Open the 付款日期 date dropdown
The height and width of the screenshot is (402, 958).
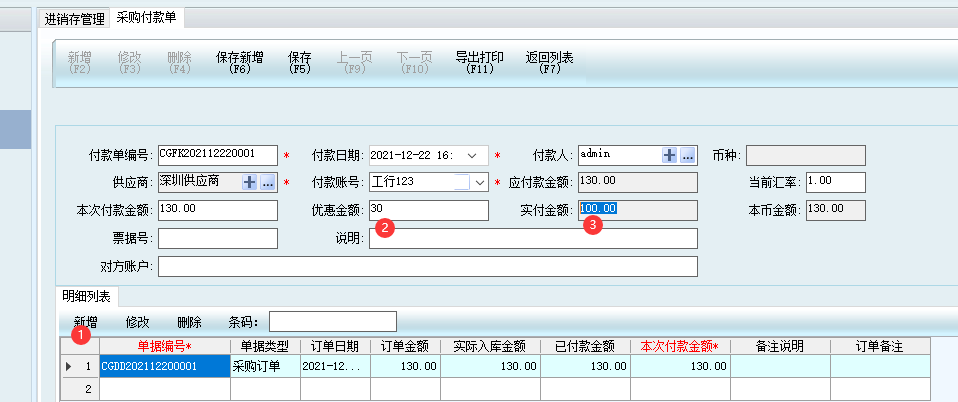point(472,155)
